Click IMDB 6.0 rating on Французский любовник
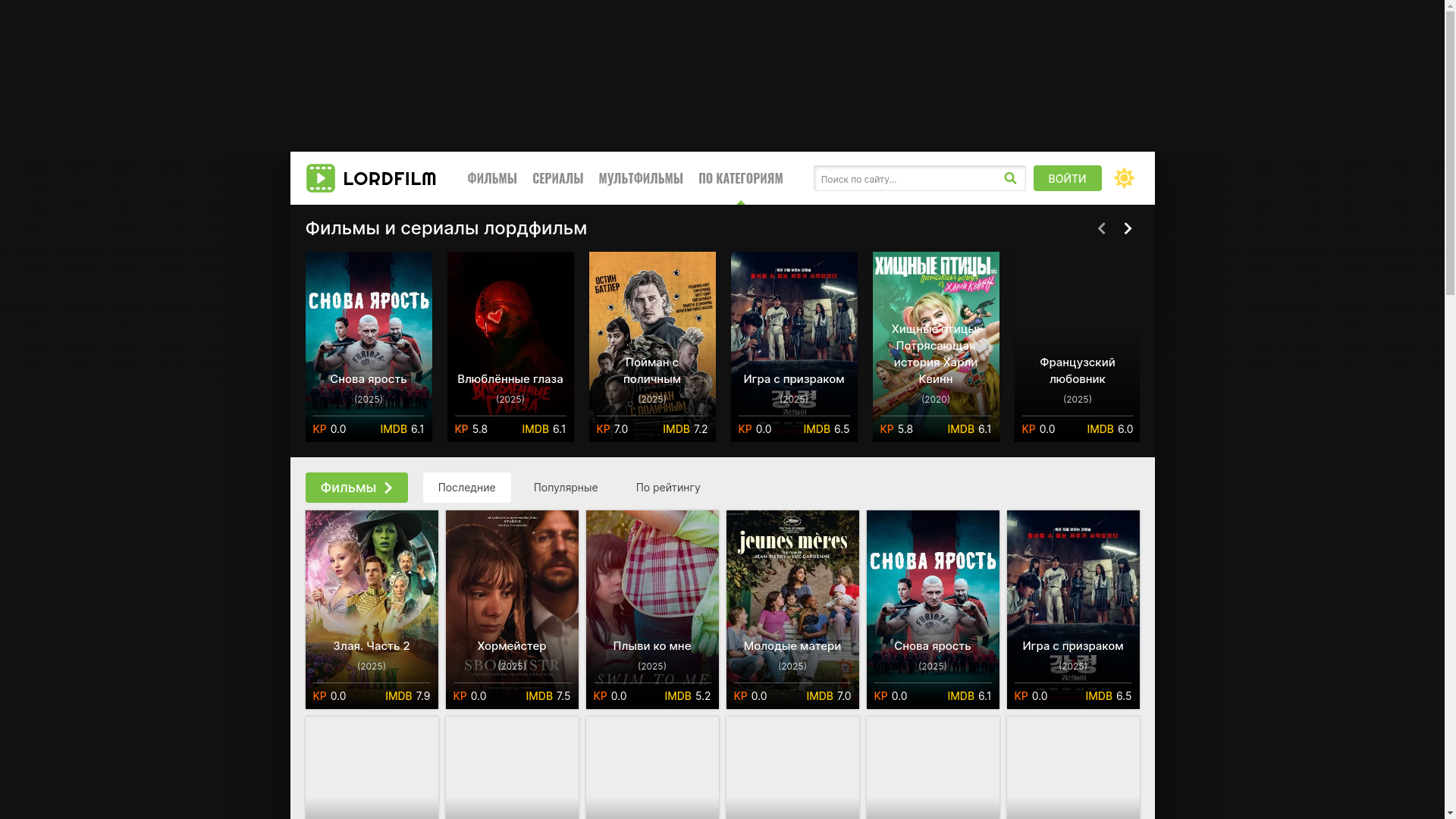 point(1109,429)
